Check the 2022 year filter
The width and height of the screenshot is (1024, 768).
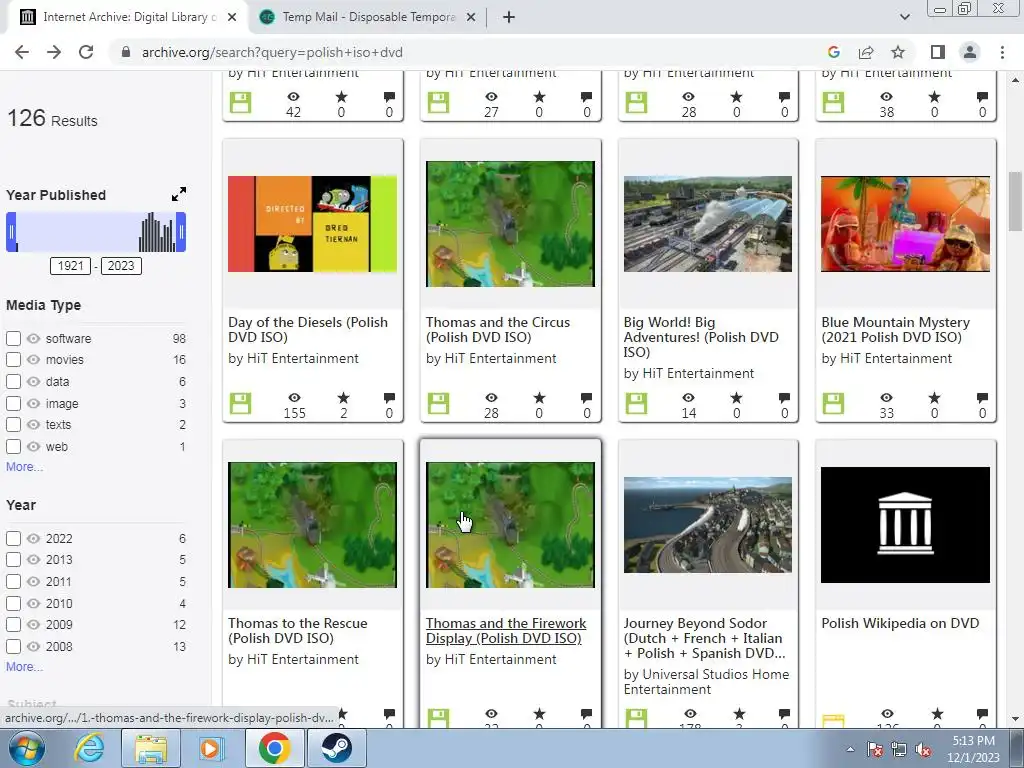click(13, 538)
